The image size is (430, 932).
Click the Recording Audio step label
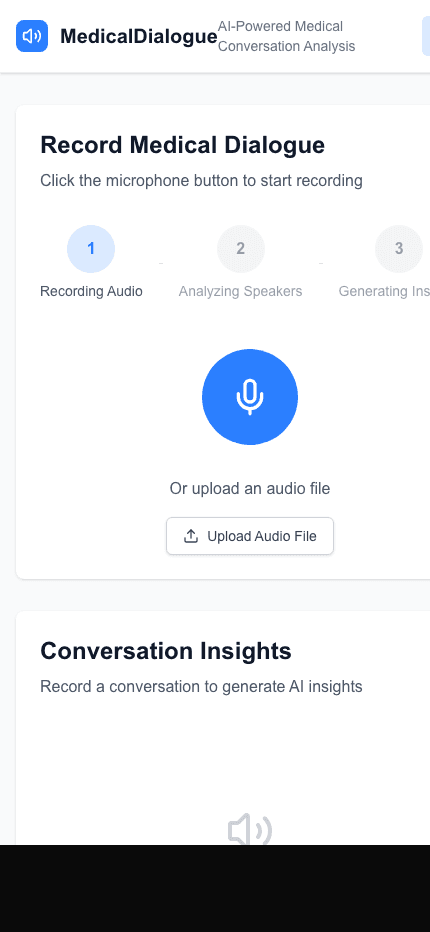pos(91,291)
